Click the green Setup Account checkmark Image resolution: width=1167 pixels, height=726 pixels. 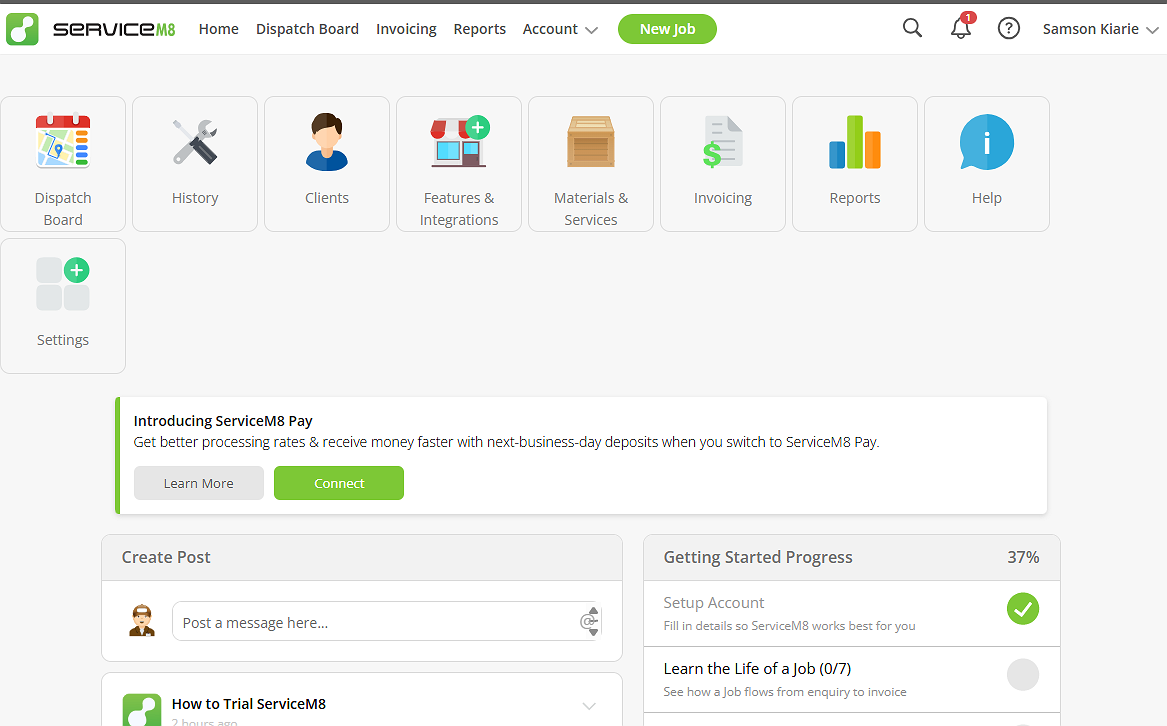pyautogui.click(x=1023, y=609)
